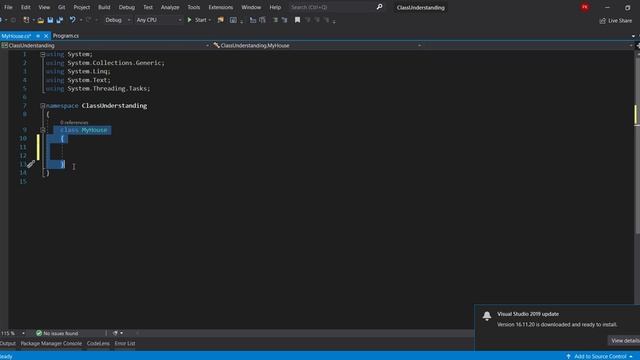Open the Test menu

[x=148, y=7]
